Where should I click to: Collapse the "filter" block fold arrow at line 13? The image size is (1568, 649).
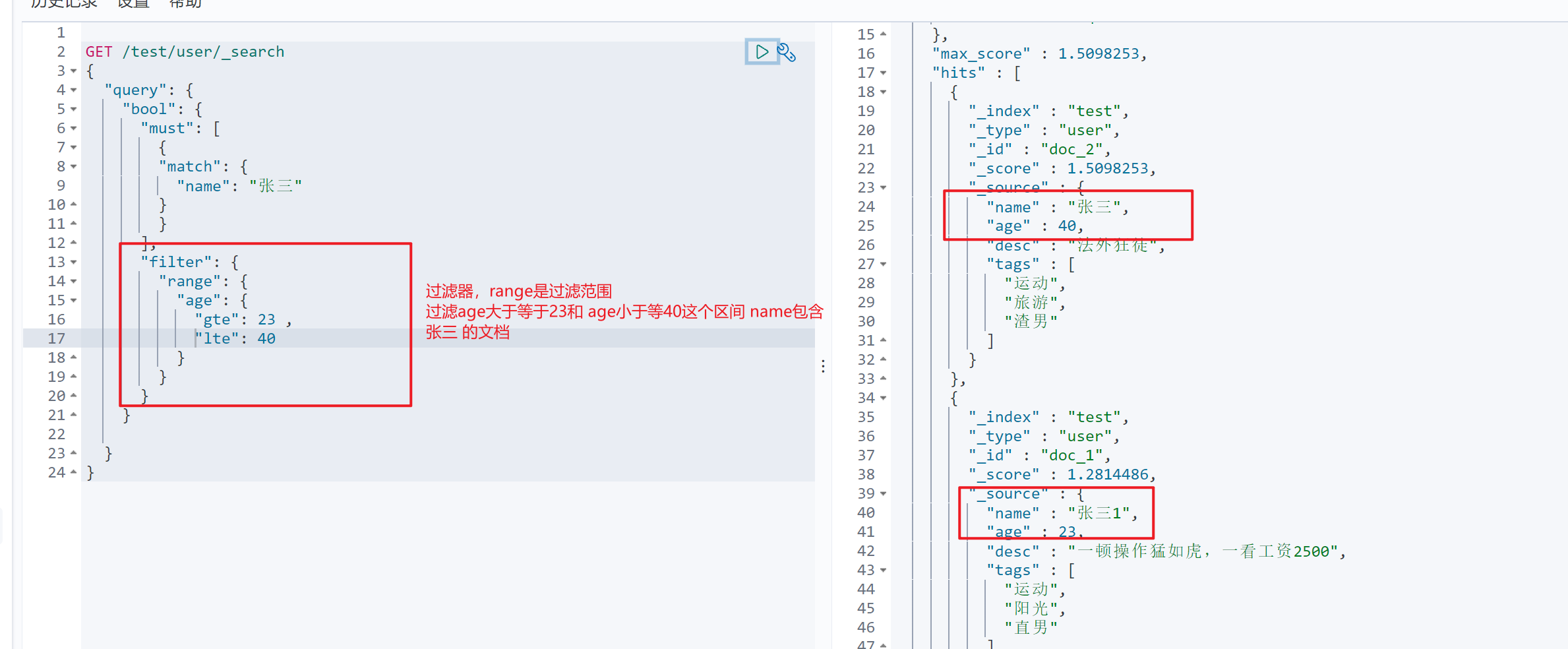coord(74,263)
